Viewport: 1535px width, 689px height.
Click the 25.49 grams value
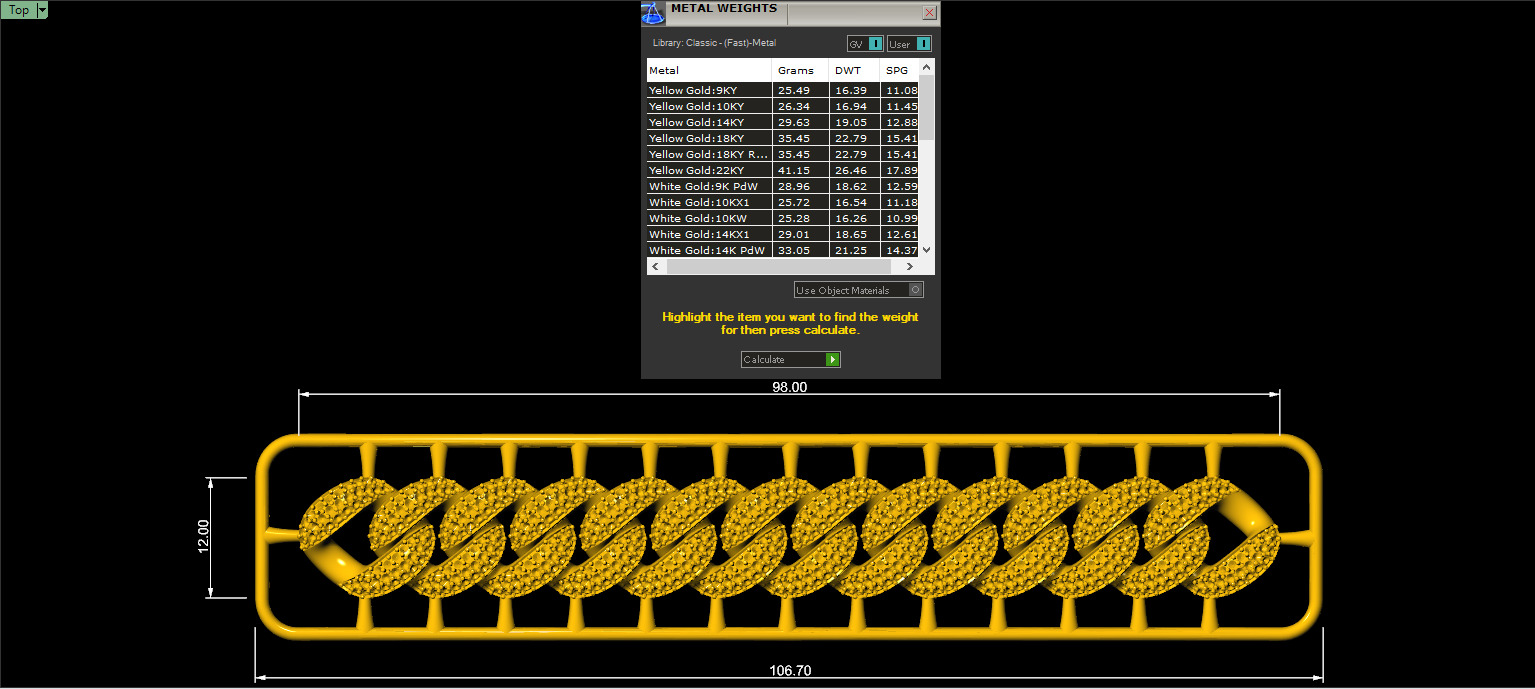[x=794, y=90]
